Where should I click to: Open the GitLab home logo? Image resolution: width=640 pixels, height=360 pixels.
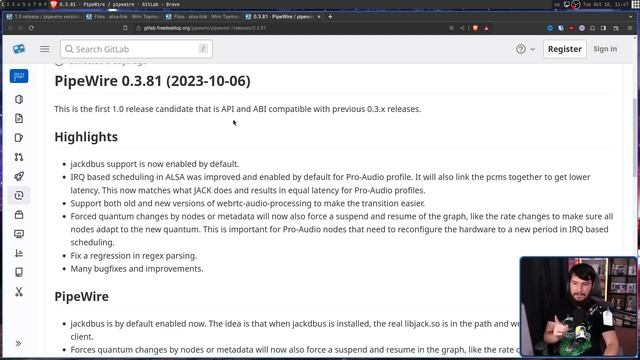tap(19, 49)
